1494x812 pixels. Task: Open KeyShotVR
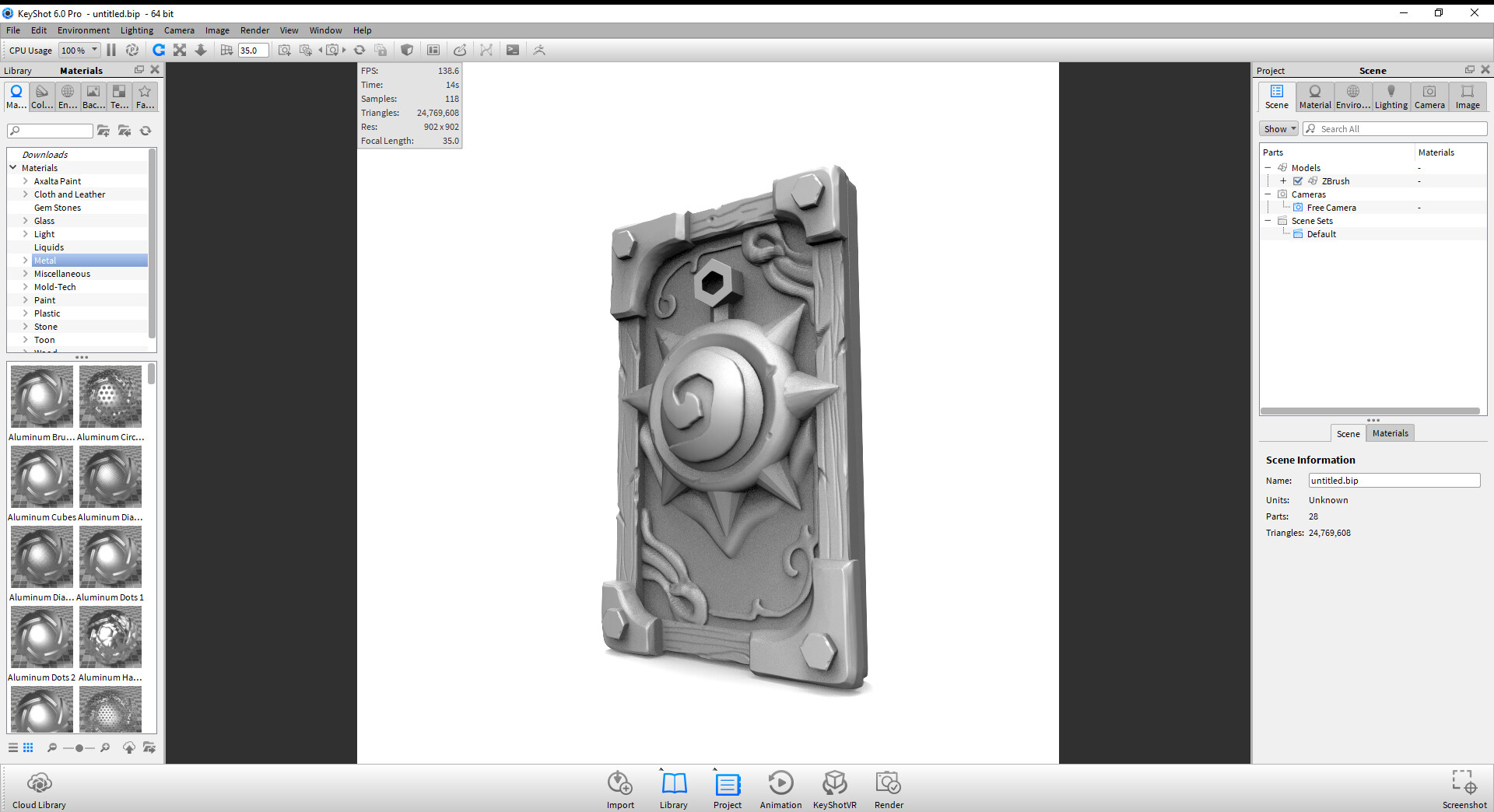click(x=835, y=790)
